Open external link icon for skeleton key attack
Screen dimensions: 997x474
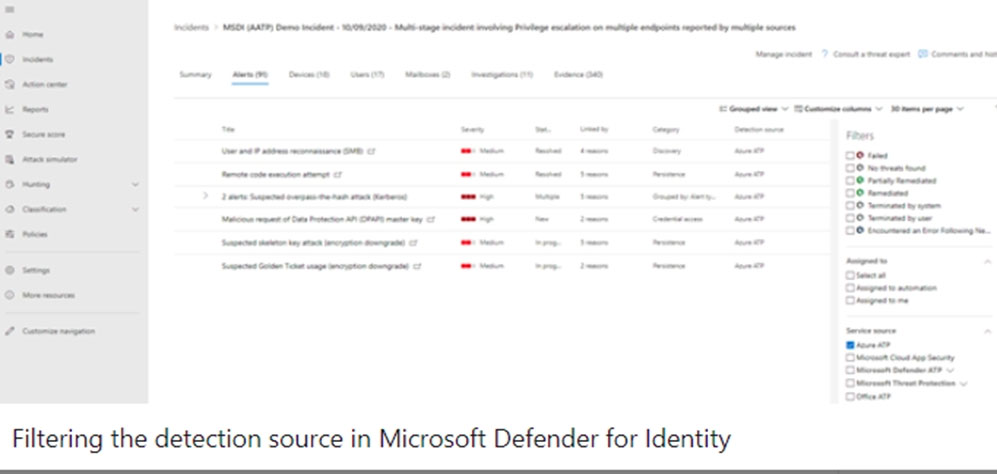(413, 243)
